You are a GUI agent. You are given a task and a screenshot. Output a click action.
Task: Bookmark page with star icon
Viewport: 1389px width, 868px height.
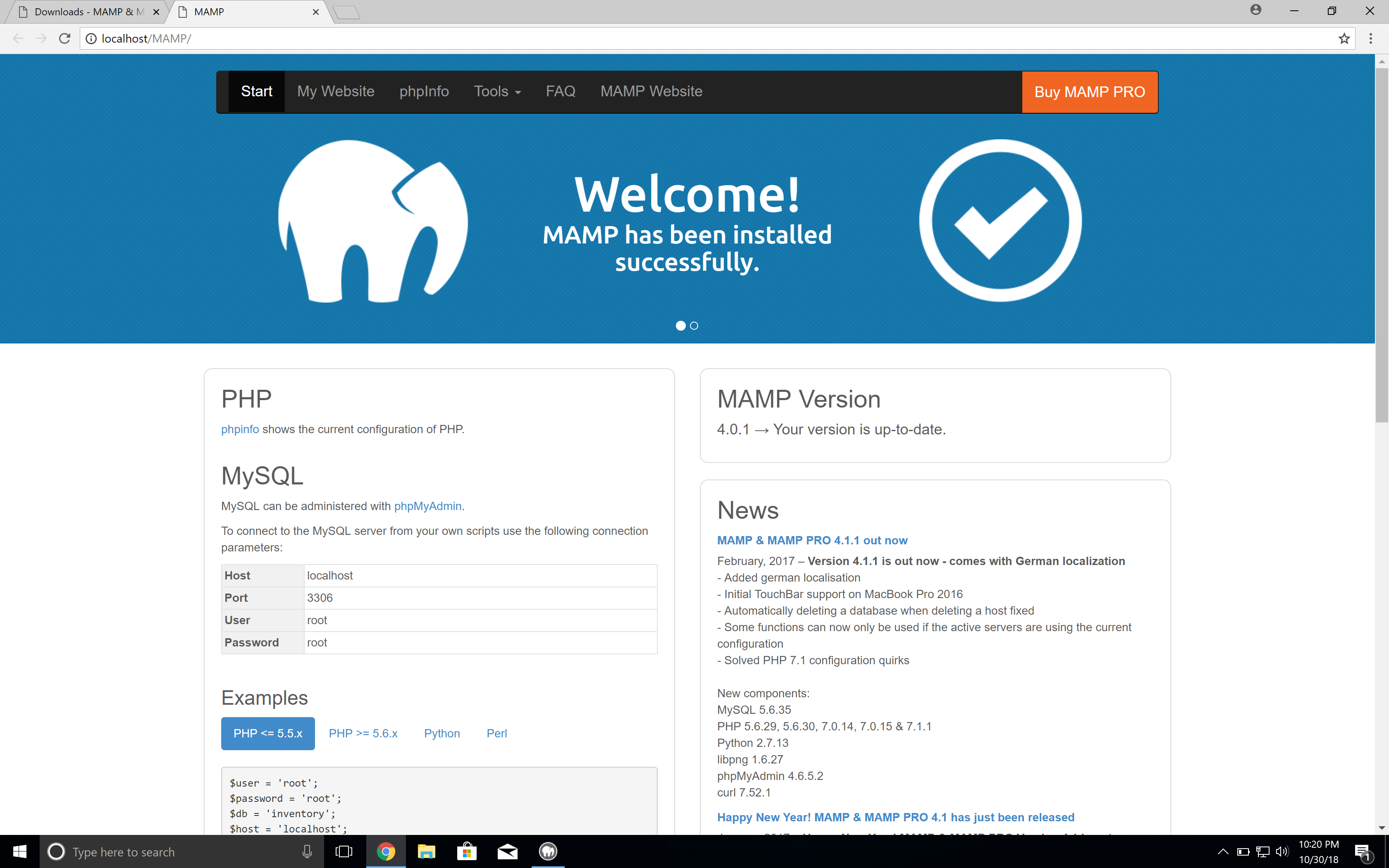pos(1344,38)
